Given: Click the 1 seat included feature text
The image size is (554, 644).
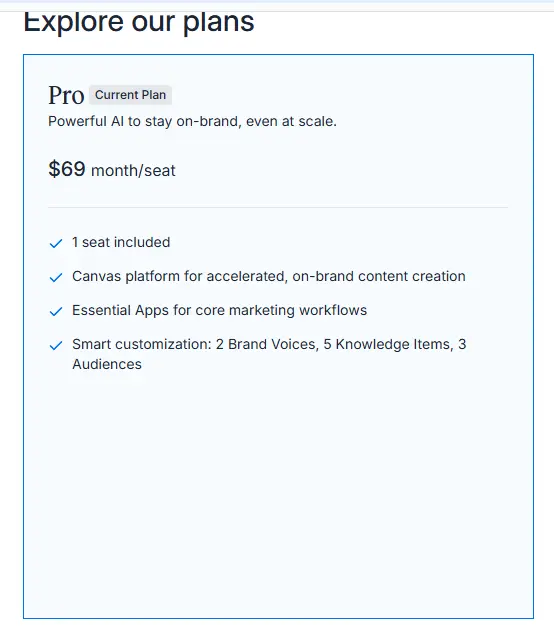Looking at the screenshot, I should [x=121, y=242].
